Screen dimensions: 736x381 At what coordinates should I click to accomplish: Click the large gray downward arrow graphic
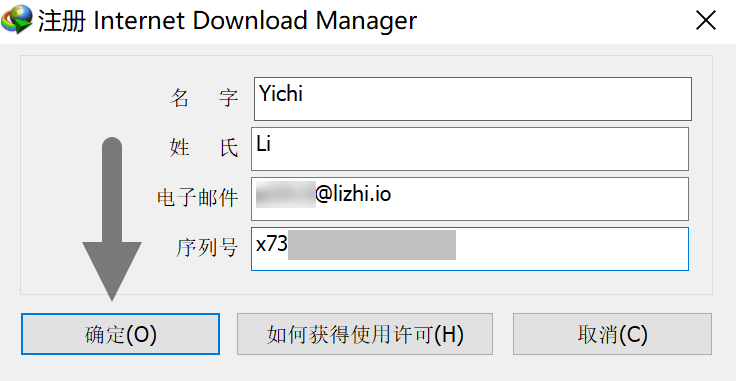112,219
